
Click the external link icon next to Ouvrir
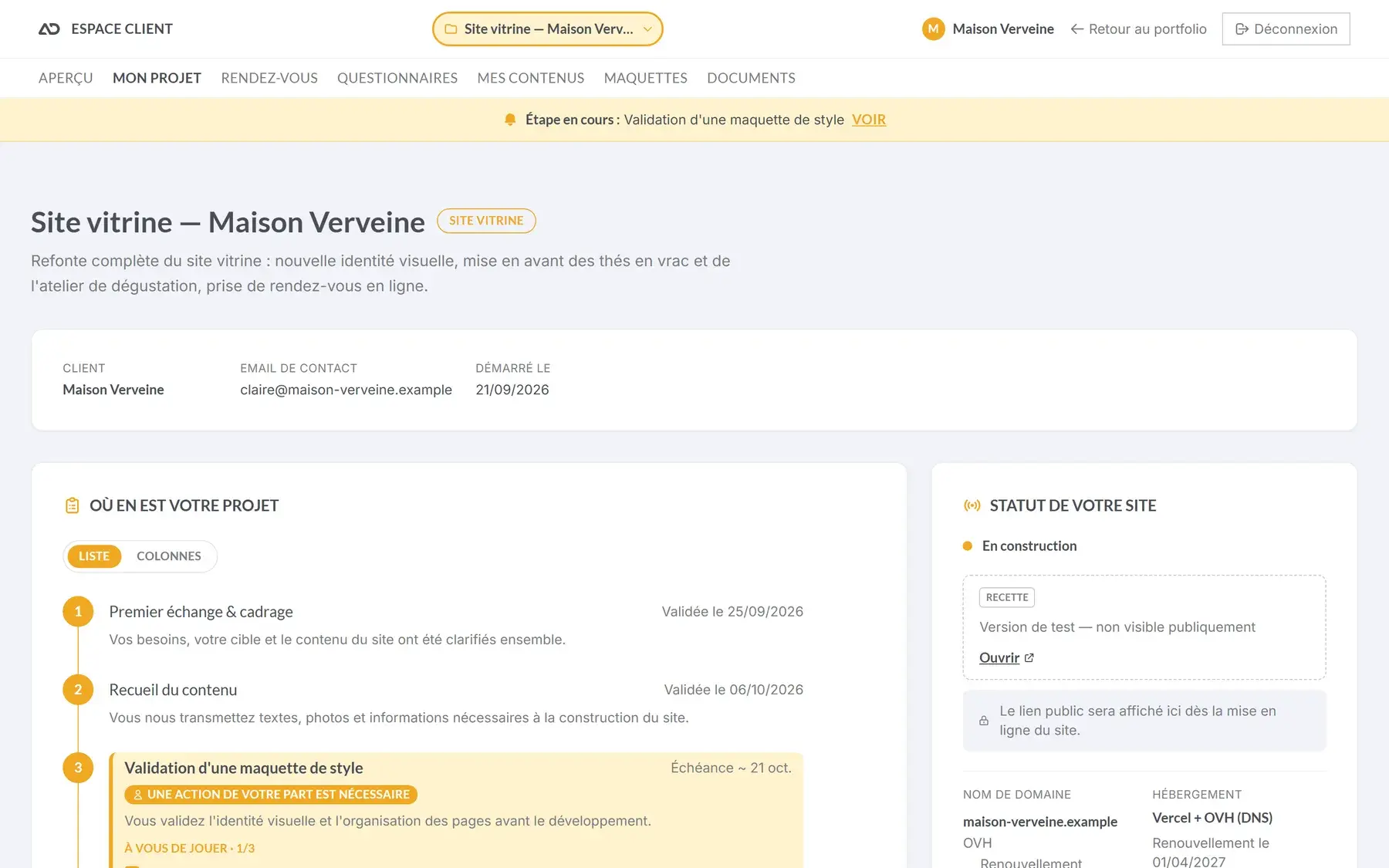click(1029, 658)
